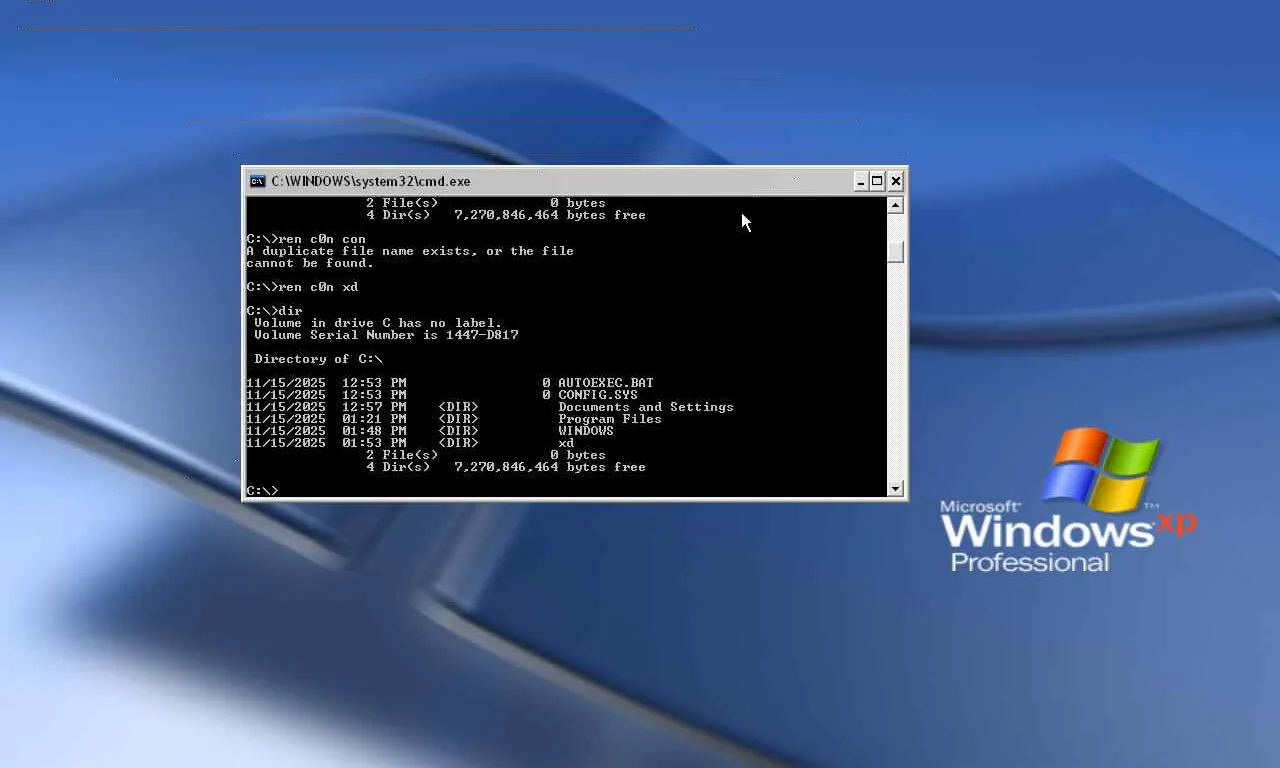Viewport: 1280px width, 768px height.
Task: Click the 'A duplicate file name exists' message
Action: [410, 251]
